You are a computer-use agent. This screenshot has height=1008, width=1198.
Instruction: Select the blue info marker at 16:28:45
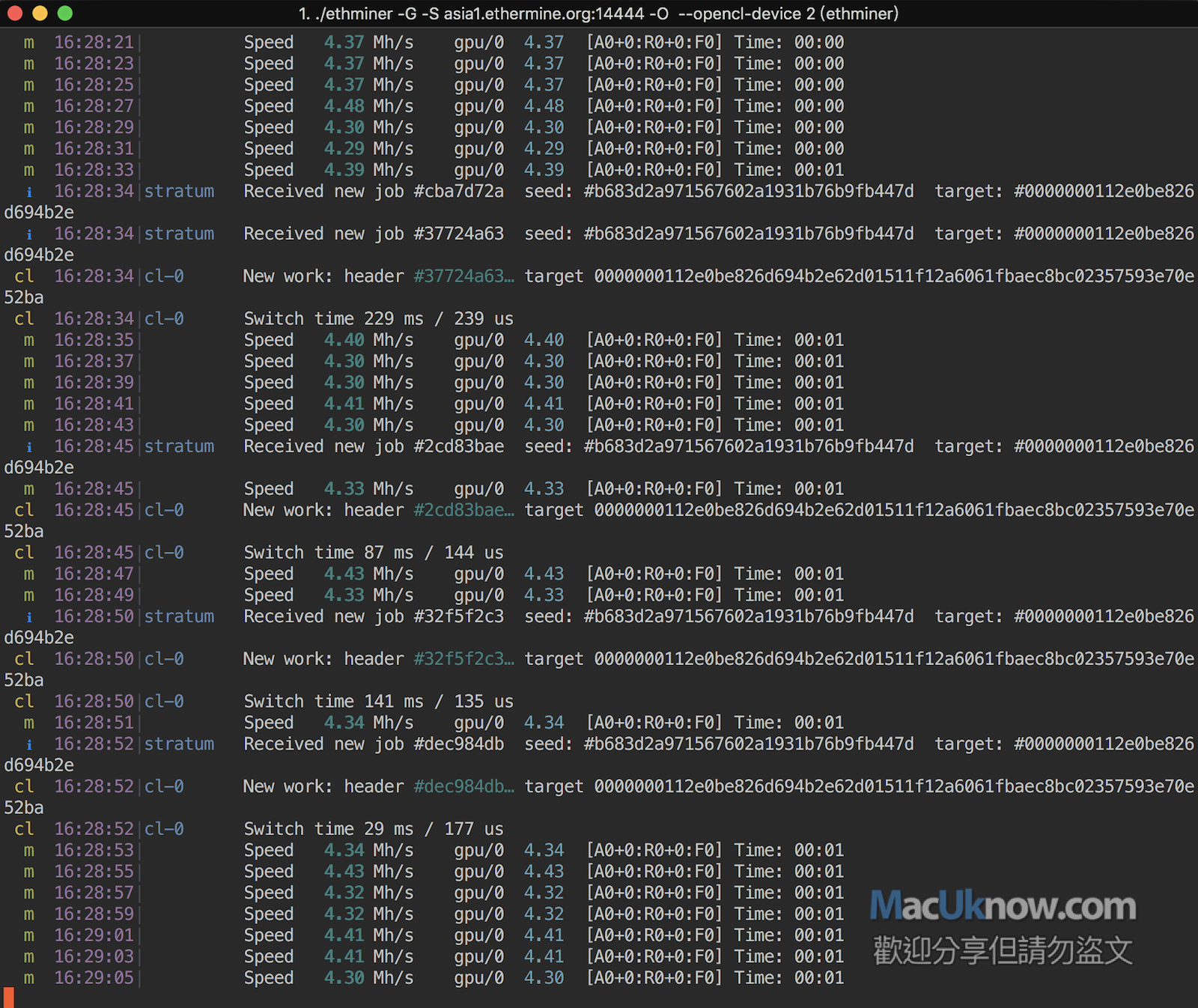pyautogui.click(x=29, y=447)
